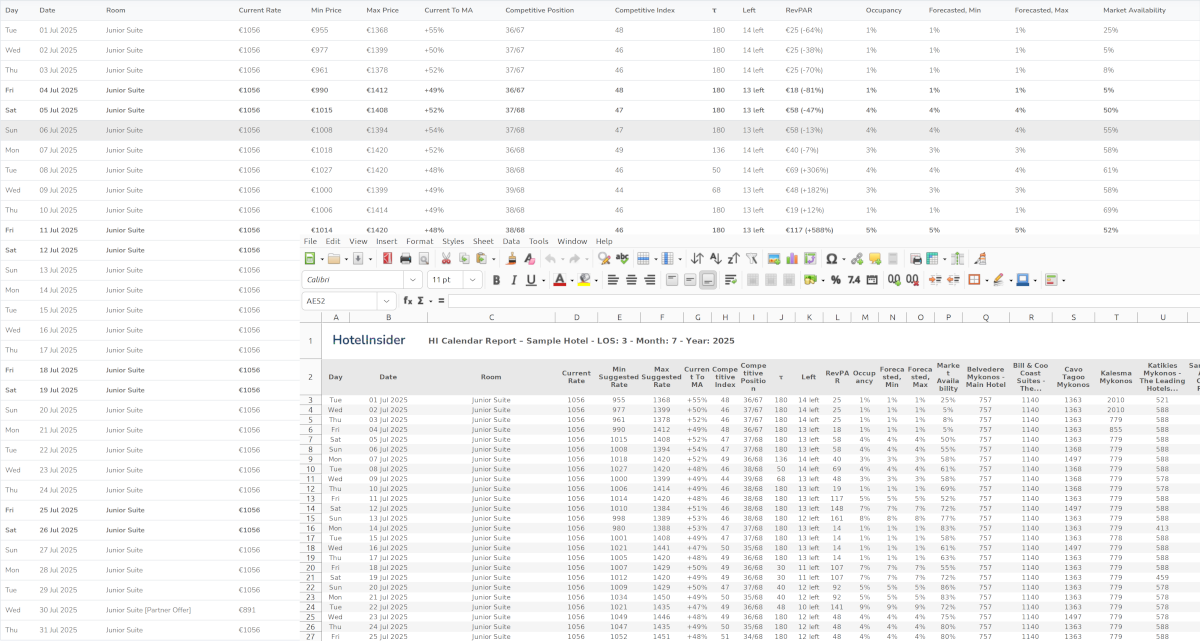Apply red font color swatch
This screenshot has width=1200, height=641.
[559, 280]
